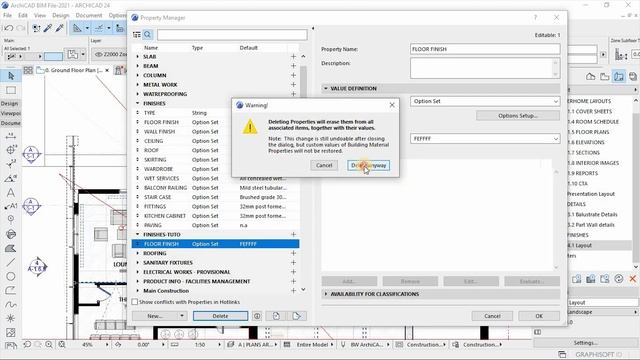
Task: Click OK in Property Manager
Action: 539,316
